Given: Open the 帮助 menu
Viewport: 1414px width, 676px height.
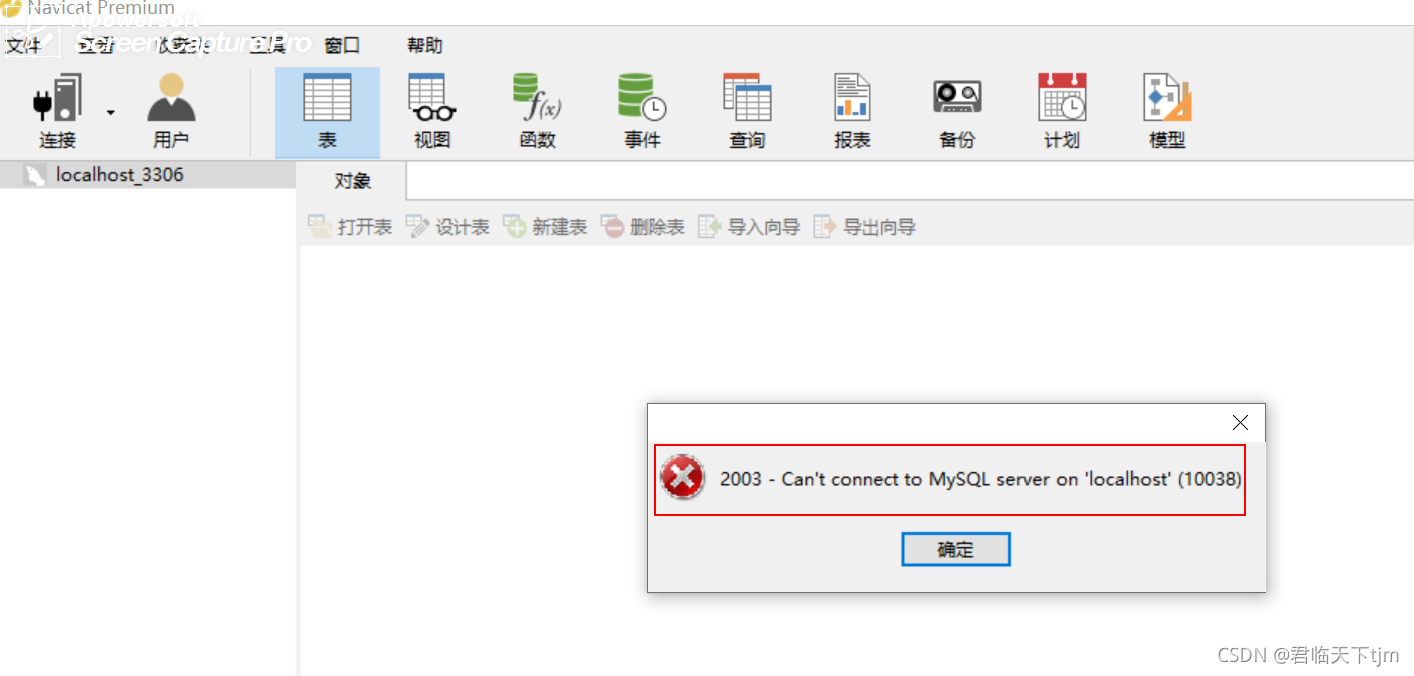Looking at the screenshot, I should pyautogui.click(x=425, y=45).
